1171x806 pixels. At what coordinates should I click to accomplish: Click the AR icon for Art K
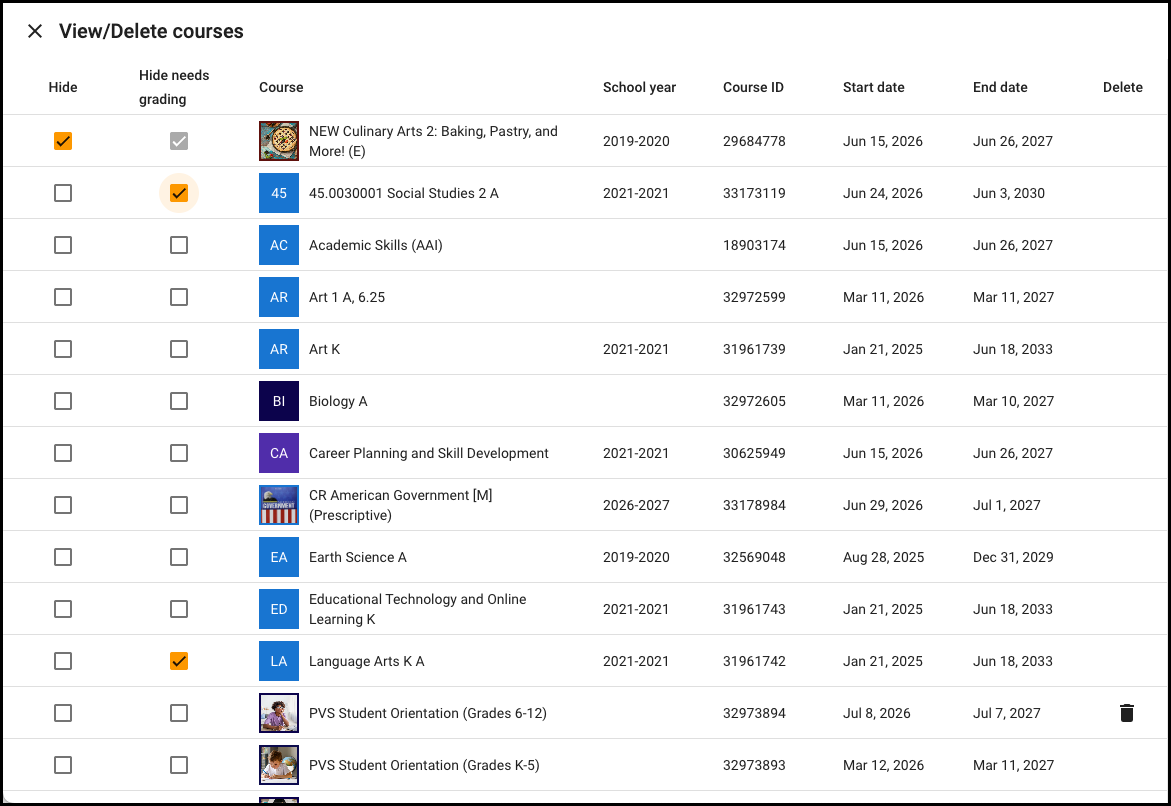point(279,350)
